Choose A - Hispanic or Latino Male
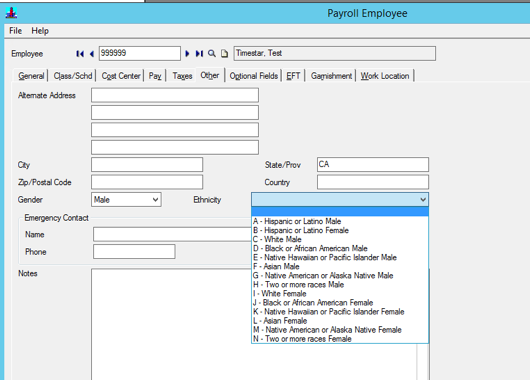The width and height of the screenshot is (530, 380). click(340, 221)
